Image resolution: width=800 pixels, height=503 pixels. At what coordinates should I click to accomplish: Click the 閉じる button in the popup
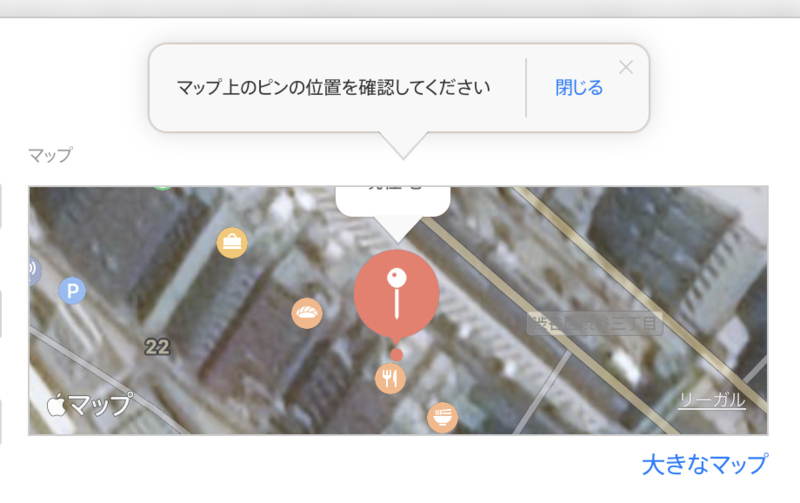[579, 88]
